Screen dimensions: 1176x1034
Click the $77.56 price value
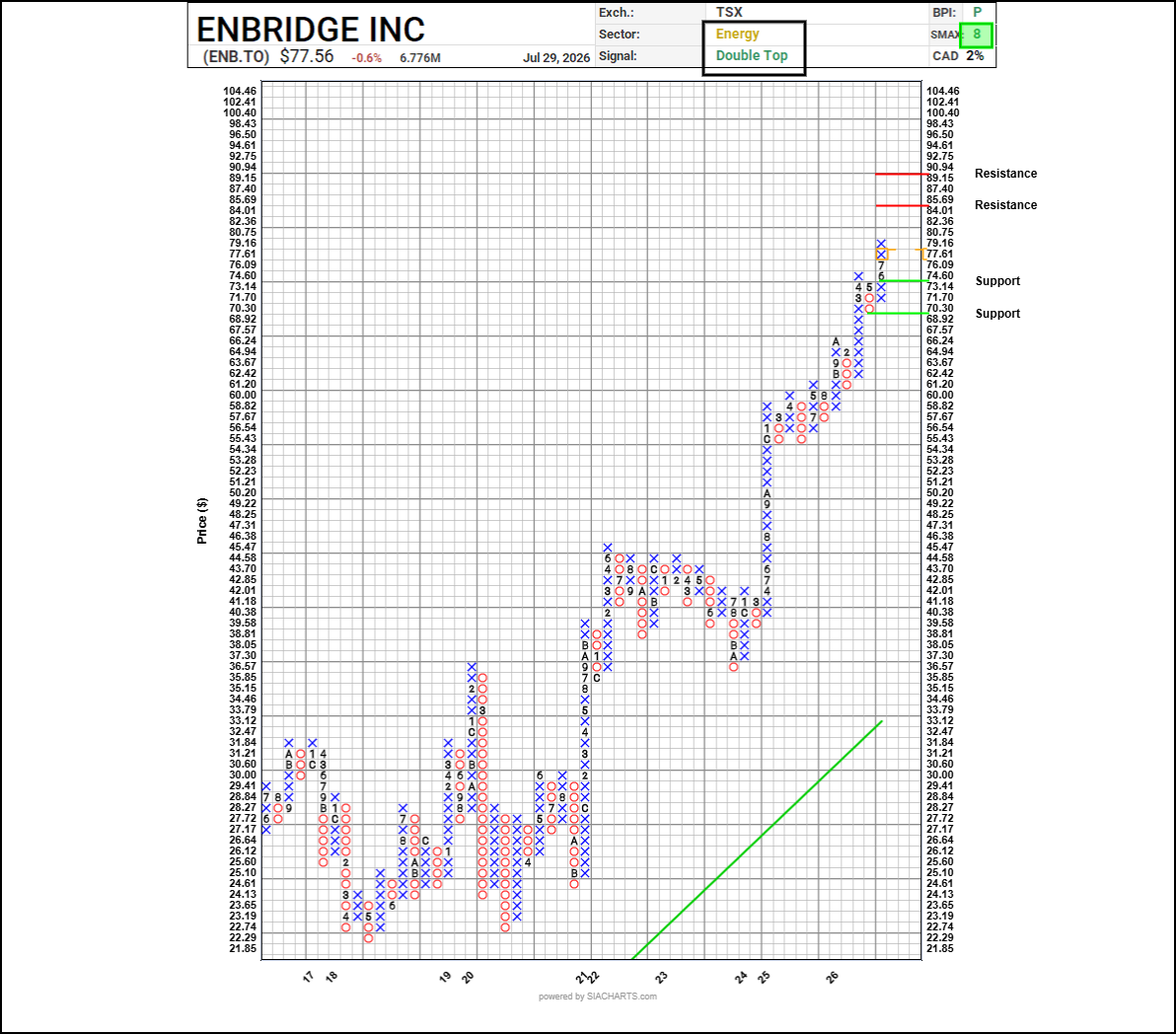(307, 56)
